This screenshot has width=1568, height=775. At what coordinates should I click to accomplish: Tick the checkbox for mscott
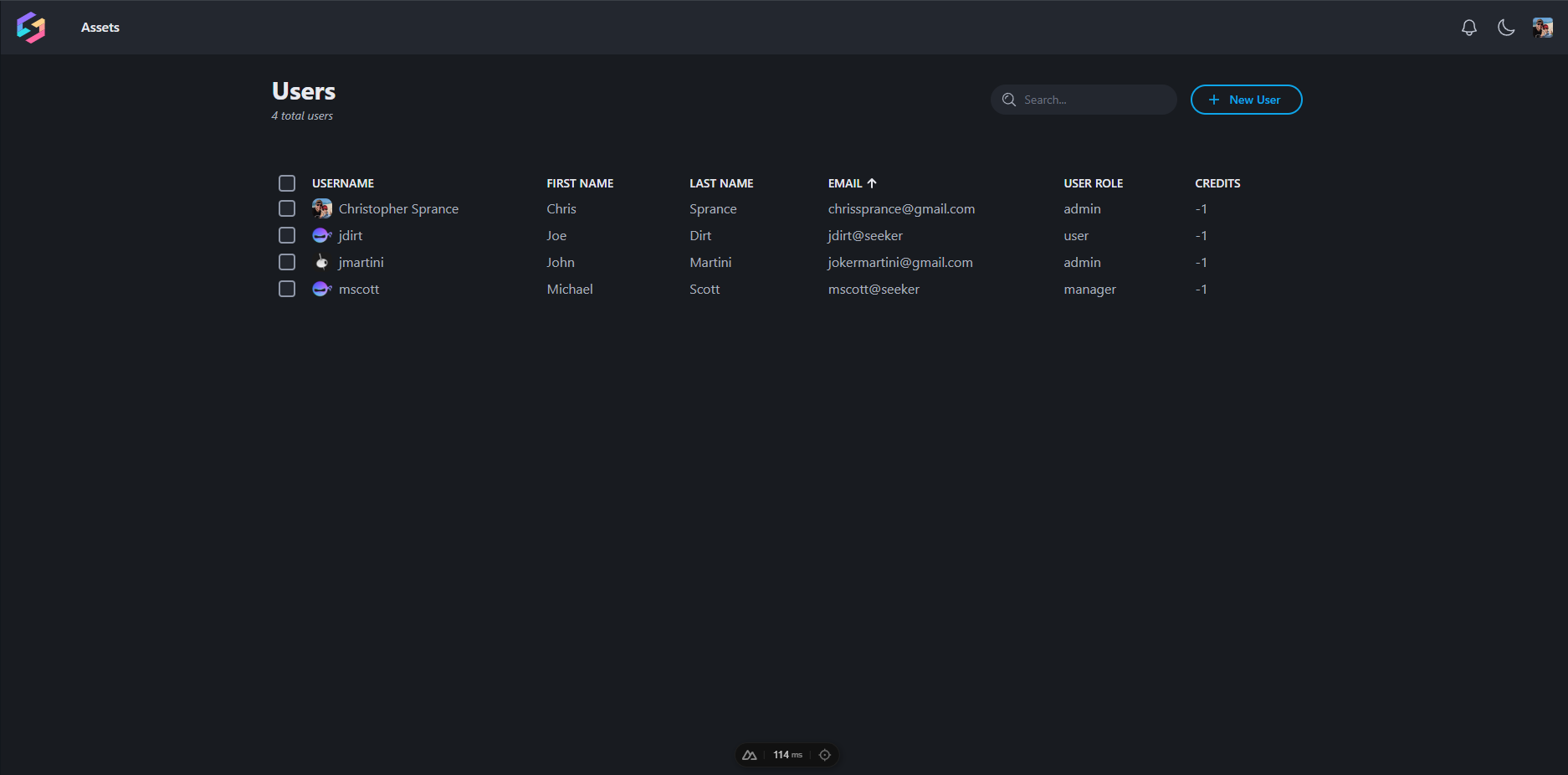(287, 289)
